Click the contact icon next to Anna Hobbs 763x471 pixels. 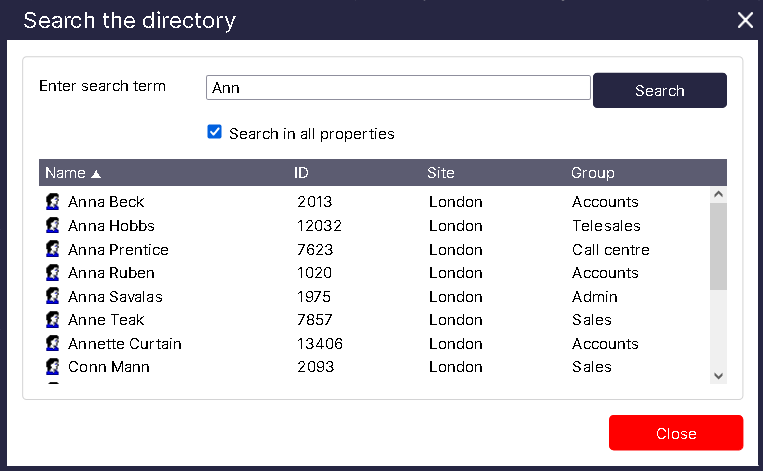[x=53, y=226]
